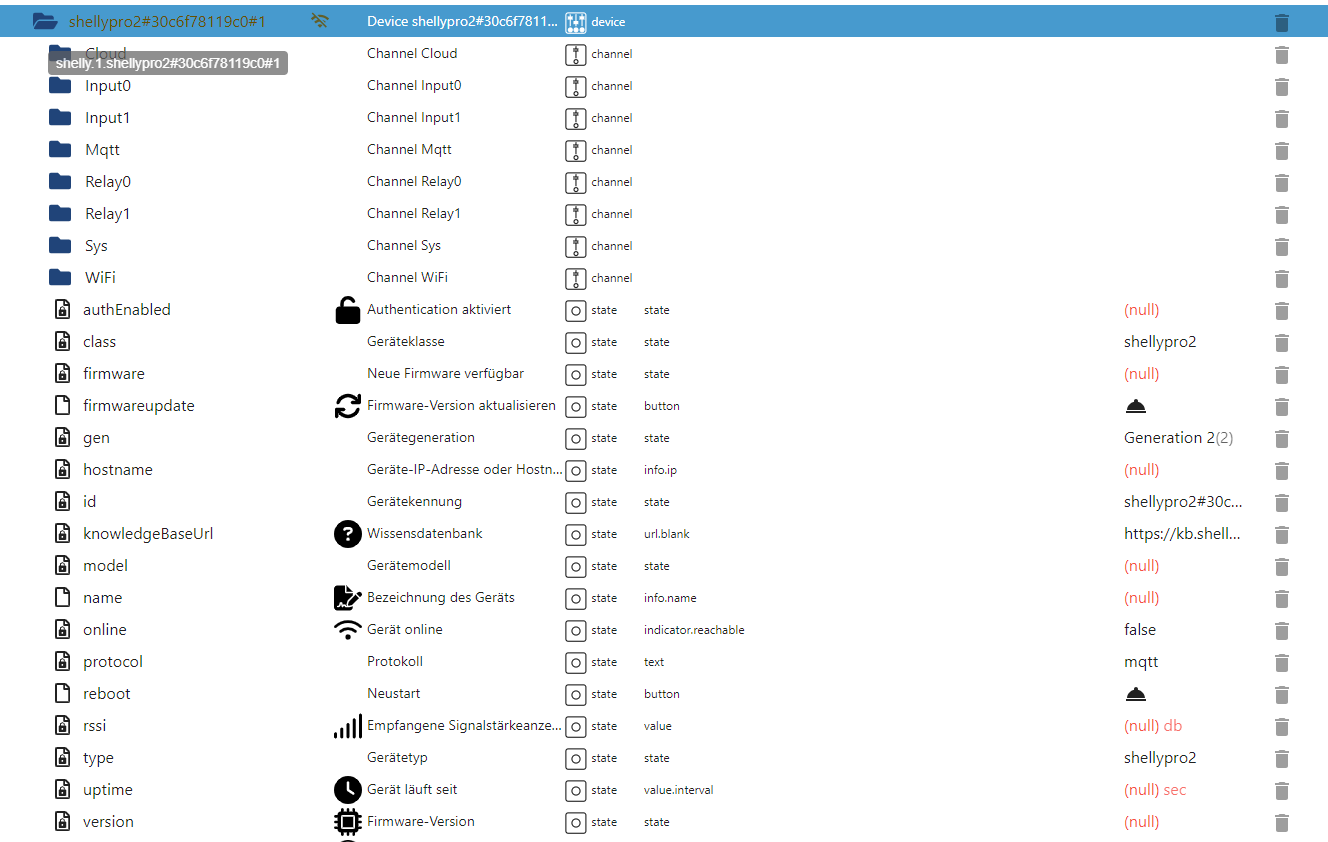Image resolution: width=1328 pixels, height=842 pixels.
Task: Collapse the shellypro2#30c6f78119c0#1 device folder
Action: (45, 21)
